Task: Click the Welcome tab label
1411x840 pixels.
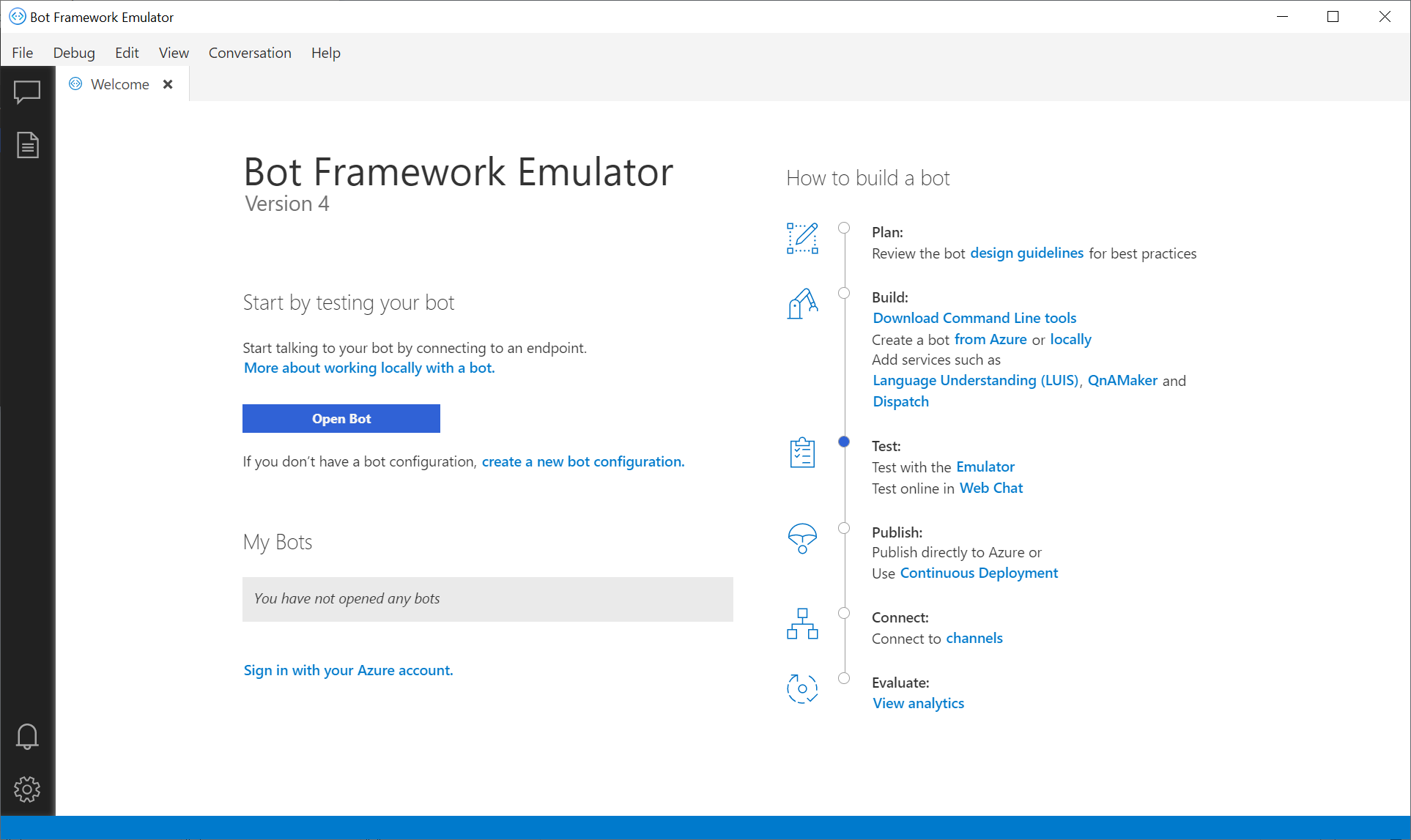Action: [x=119, y=84]
